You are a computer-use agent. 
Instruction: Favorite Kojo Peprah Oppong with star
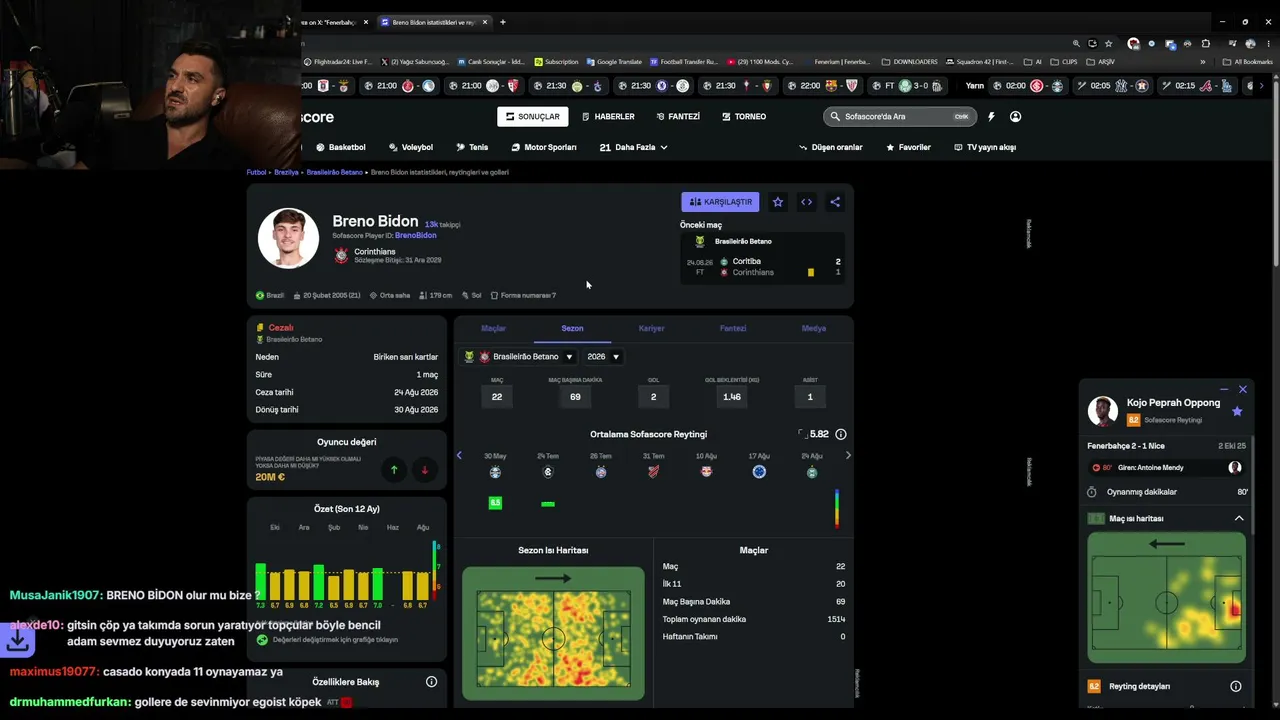[x=1237, y=411]
